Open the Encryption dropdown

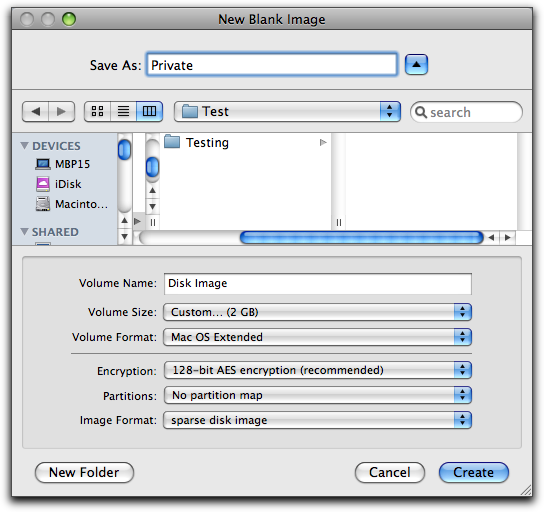pyautogui.click(x=317, y=370)
